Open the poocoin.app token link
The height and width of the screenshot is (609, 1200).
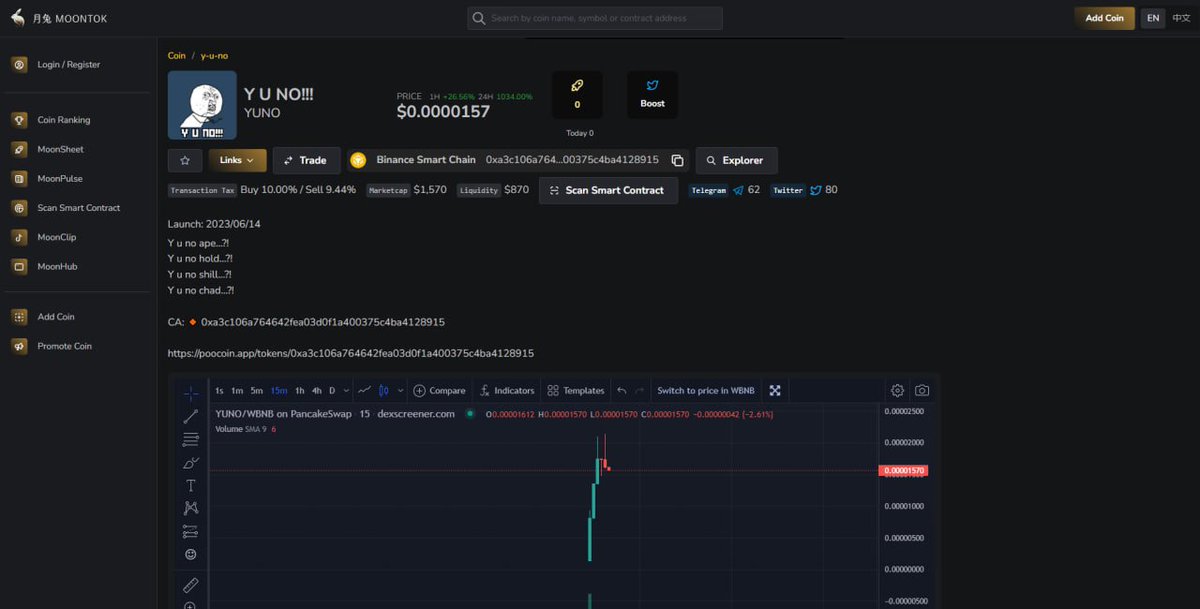coord(351,354)
